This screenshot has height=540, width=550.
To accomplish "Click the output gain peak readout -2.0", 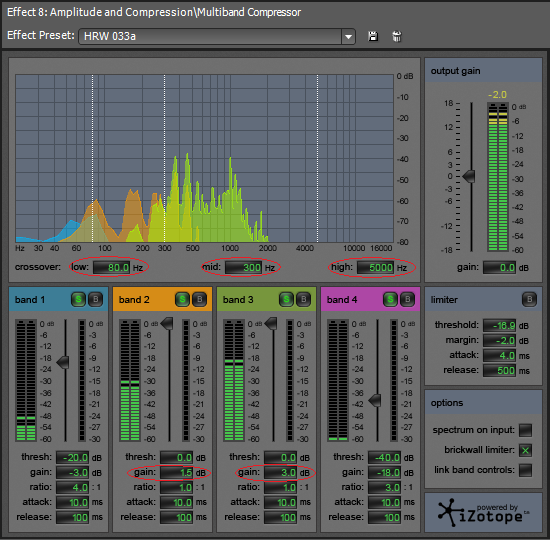I will point(497,95).
